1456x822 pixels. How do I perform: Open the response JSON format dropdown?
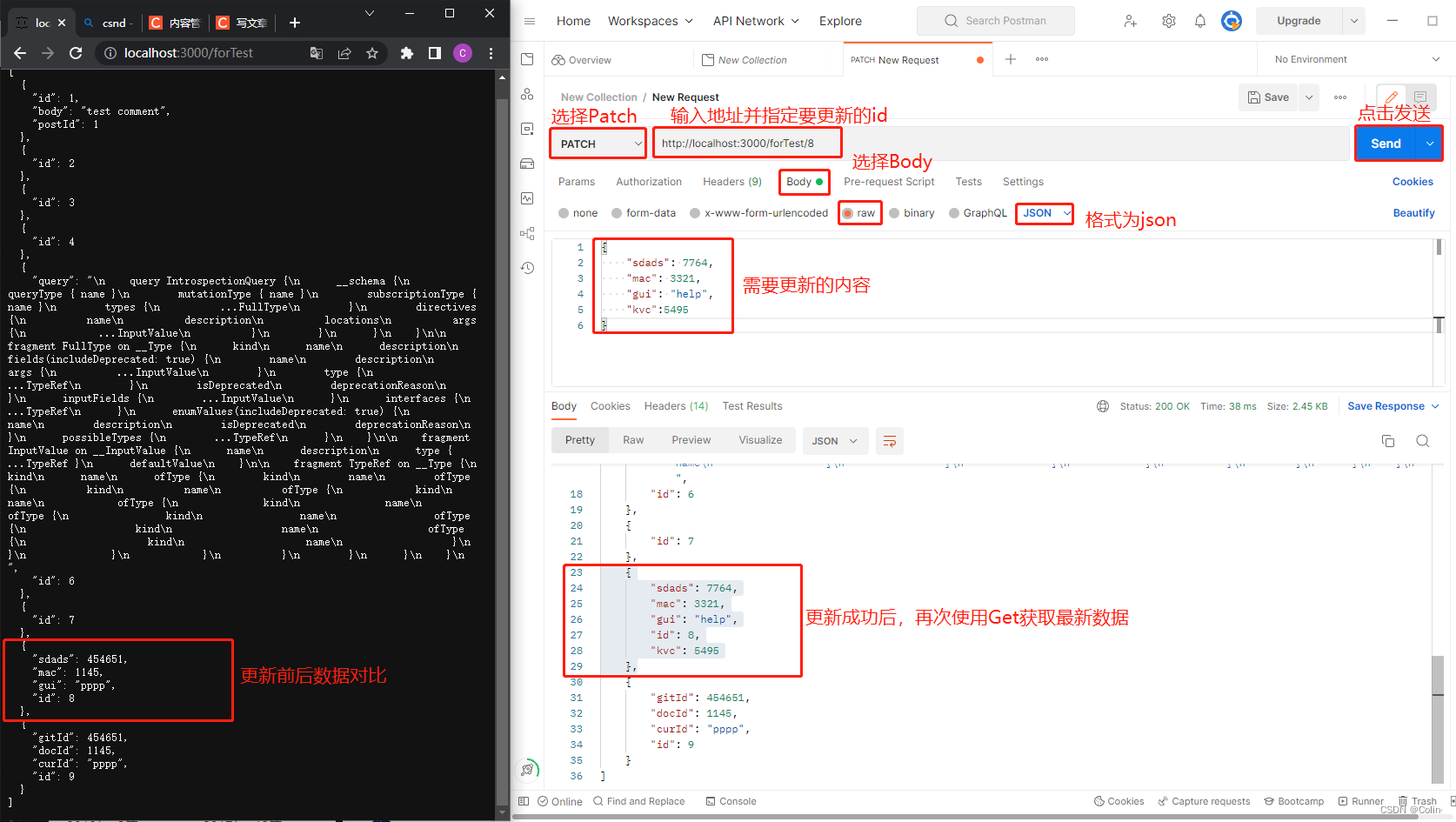[x=835, y=441]
